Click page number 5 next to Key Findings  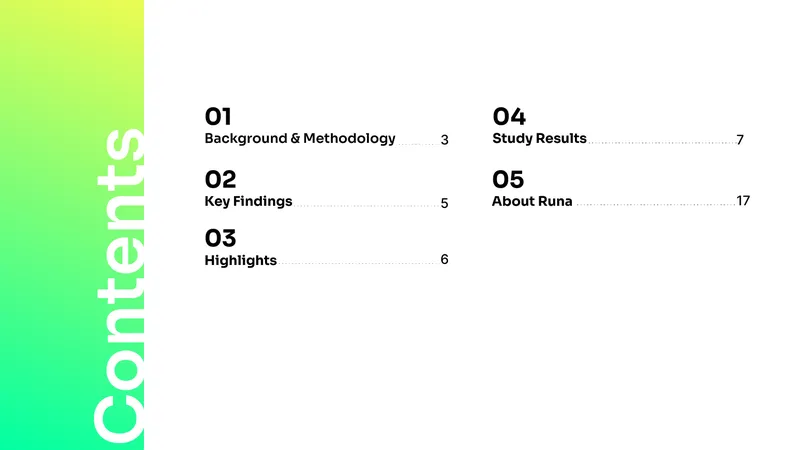tap(444, 203)
